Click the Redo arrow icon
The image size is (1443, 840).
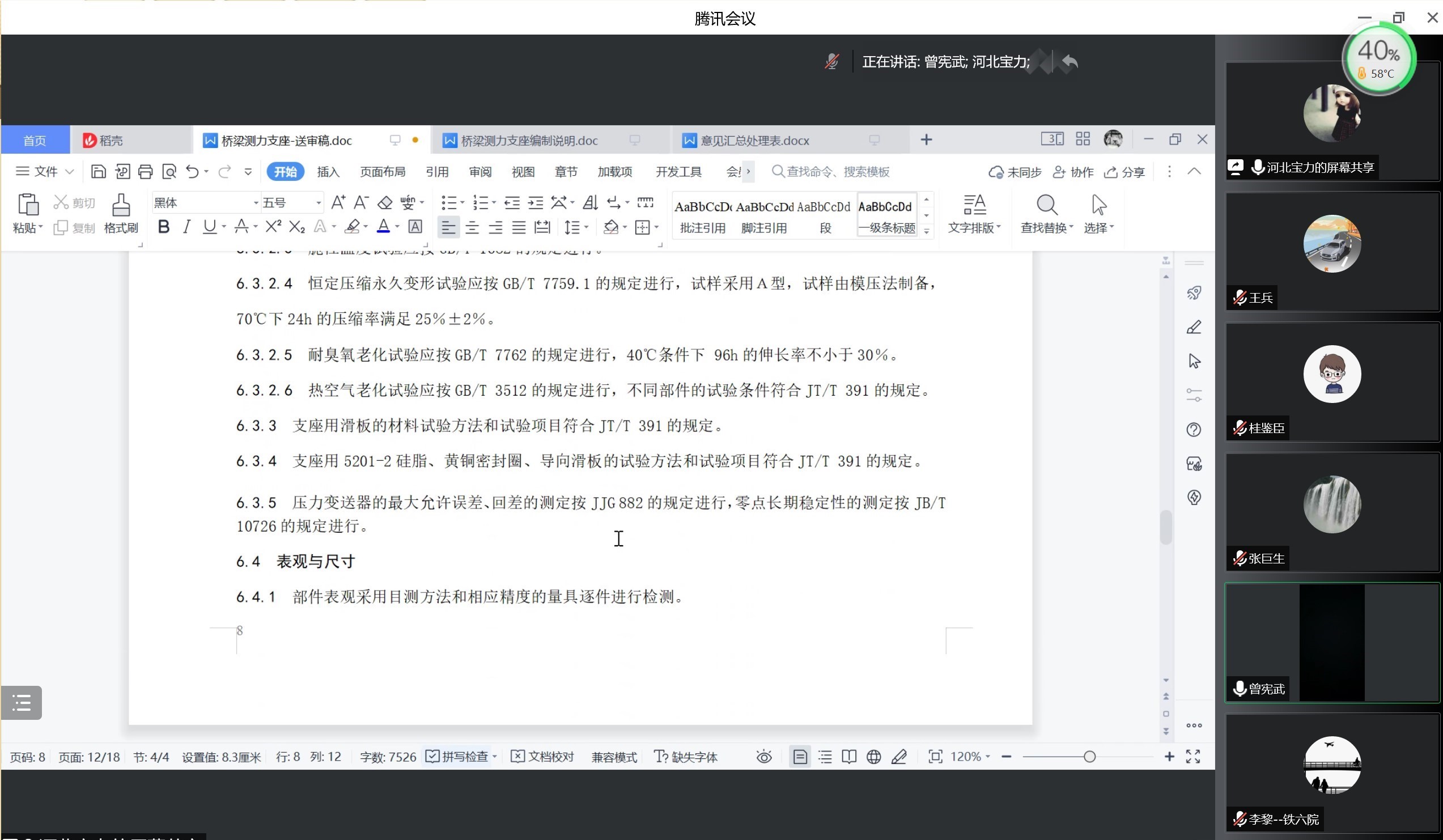(224, 172)
